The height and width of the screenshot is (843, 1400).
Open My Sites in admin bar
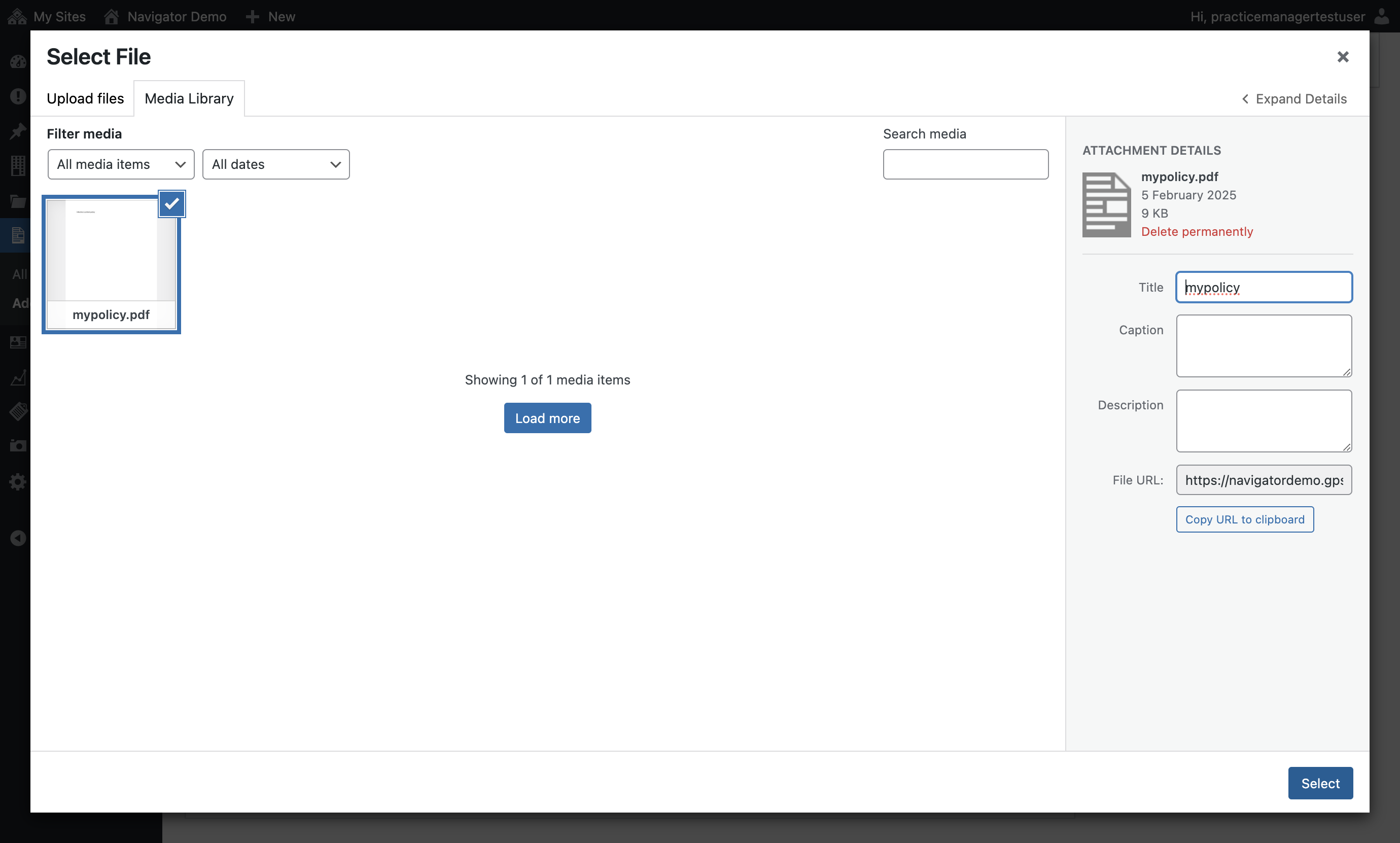[47, 16]
